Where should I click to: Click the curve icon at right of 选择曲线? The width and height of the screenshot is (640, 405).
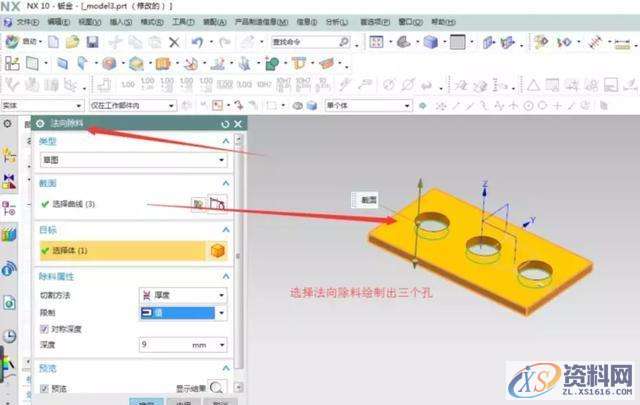click(218, 203)
